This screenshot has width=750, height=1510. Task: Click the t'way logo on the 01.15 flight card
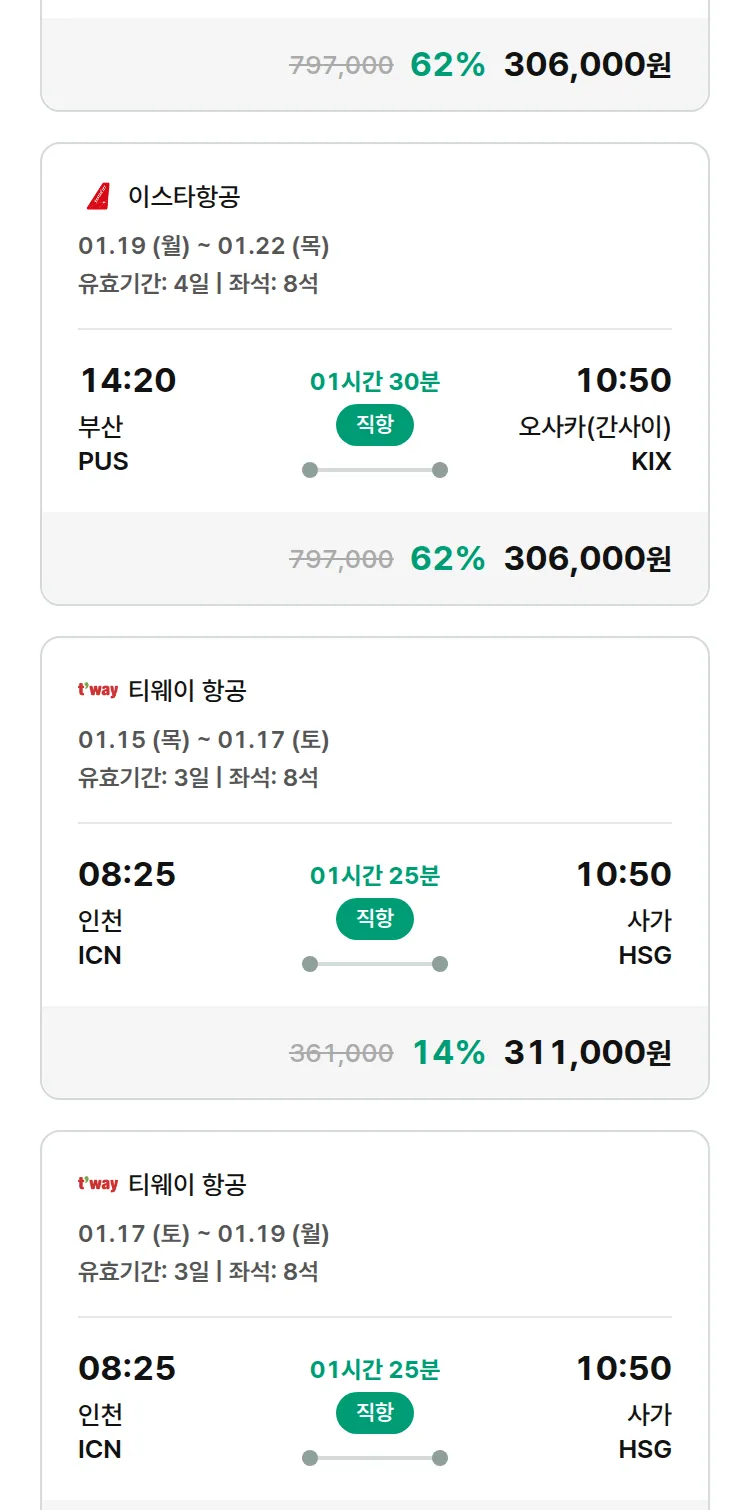98,690
